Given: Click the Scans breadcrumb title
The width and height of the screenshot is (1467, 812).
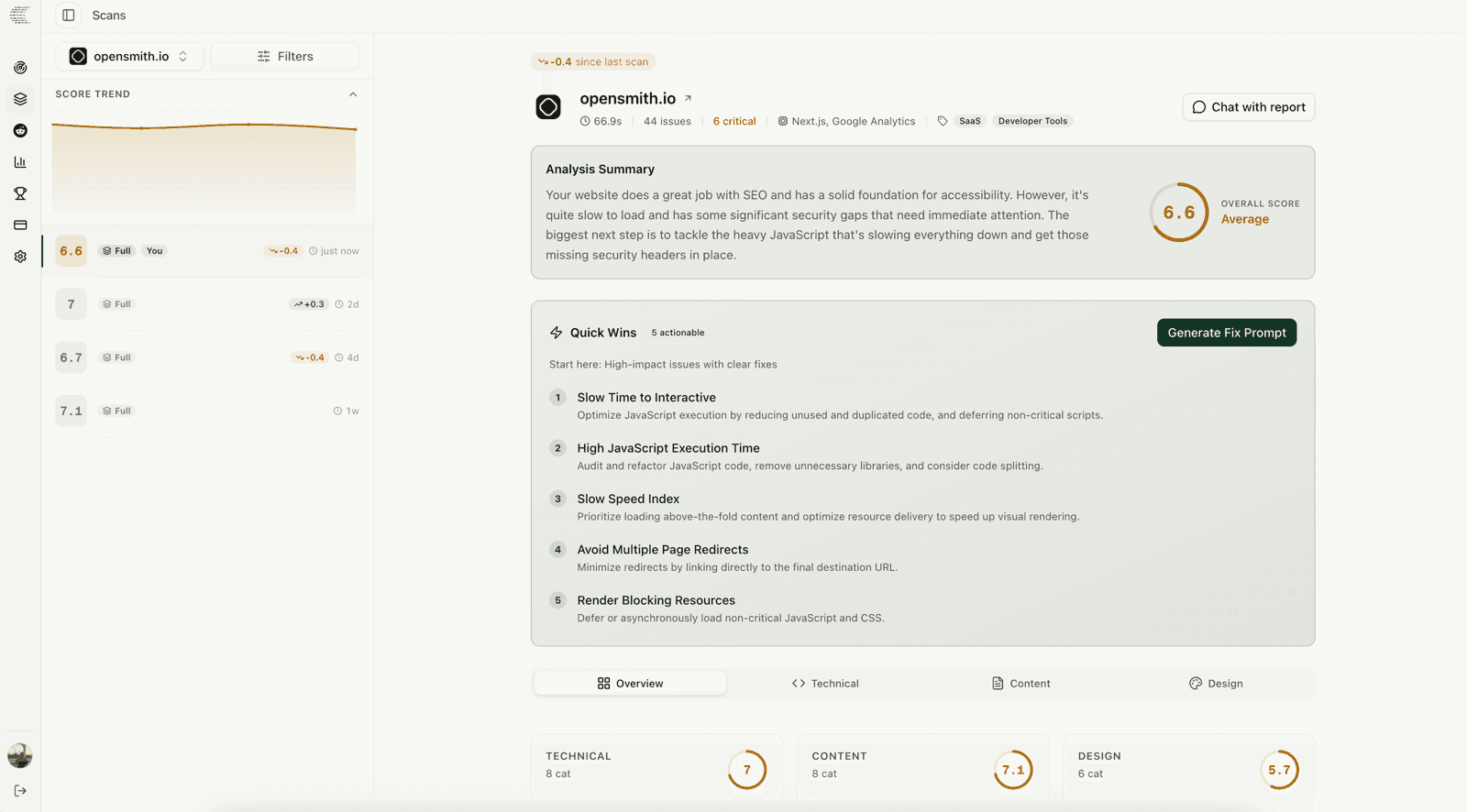Looking at the screenshot, I should (x=109, y=16).
